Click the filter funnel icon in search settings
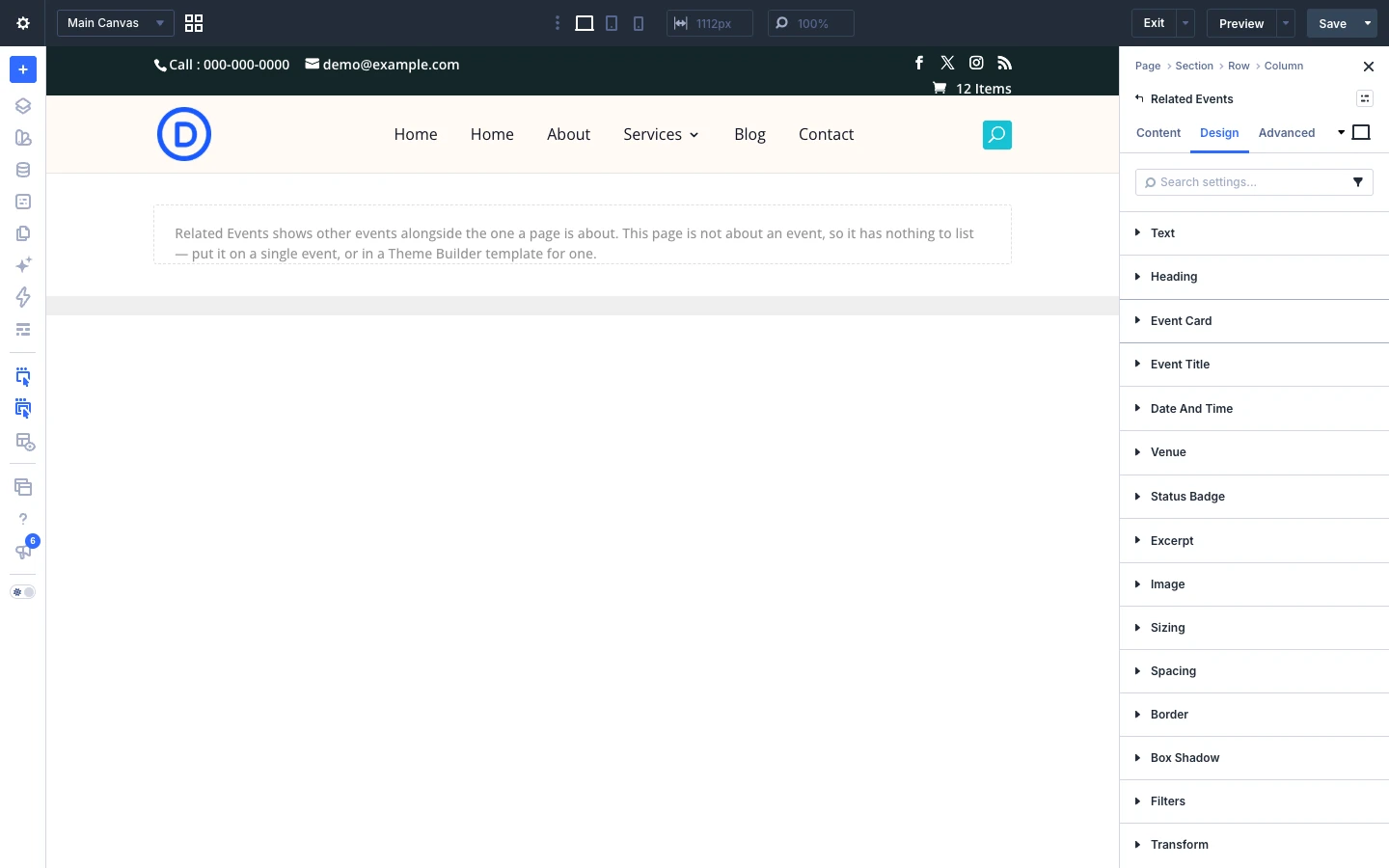Viewport: 1389px width, 868px height. 1358,182
